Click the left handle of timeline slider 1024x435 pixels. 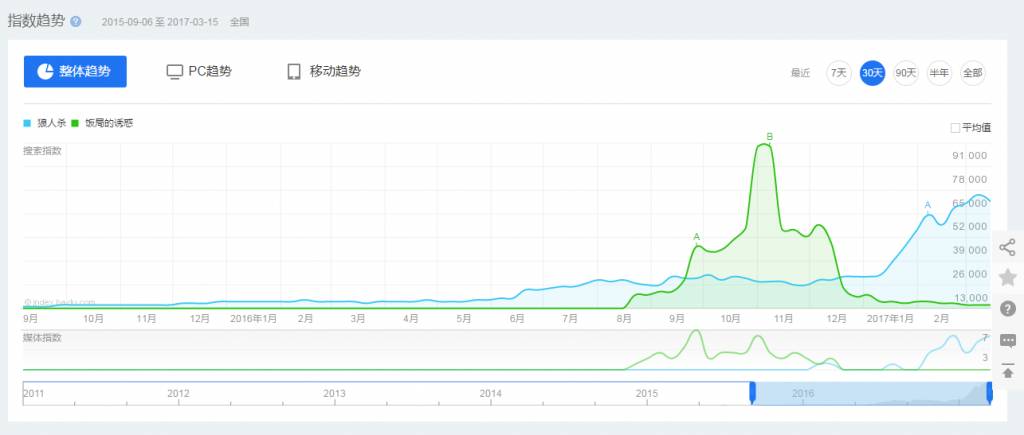(752, 393)
